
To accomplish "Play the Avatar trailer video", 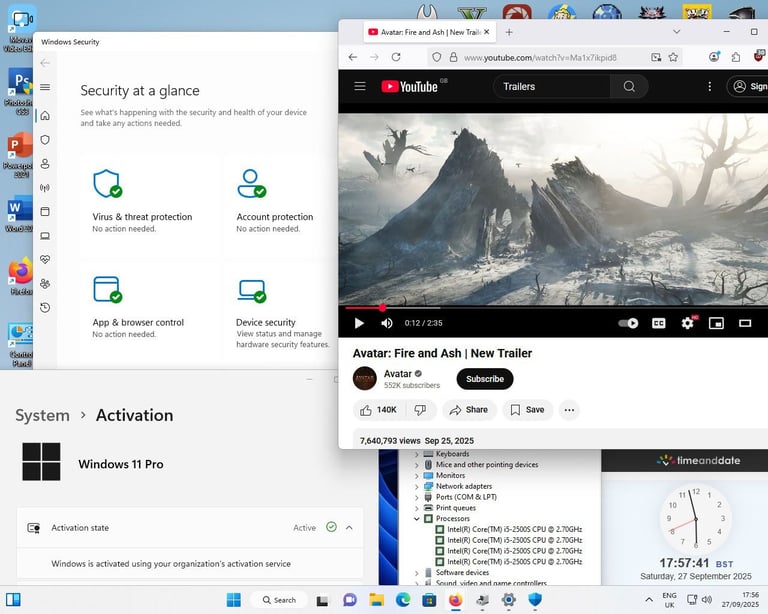I will (359, 323).
